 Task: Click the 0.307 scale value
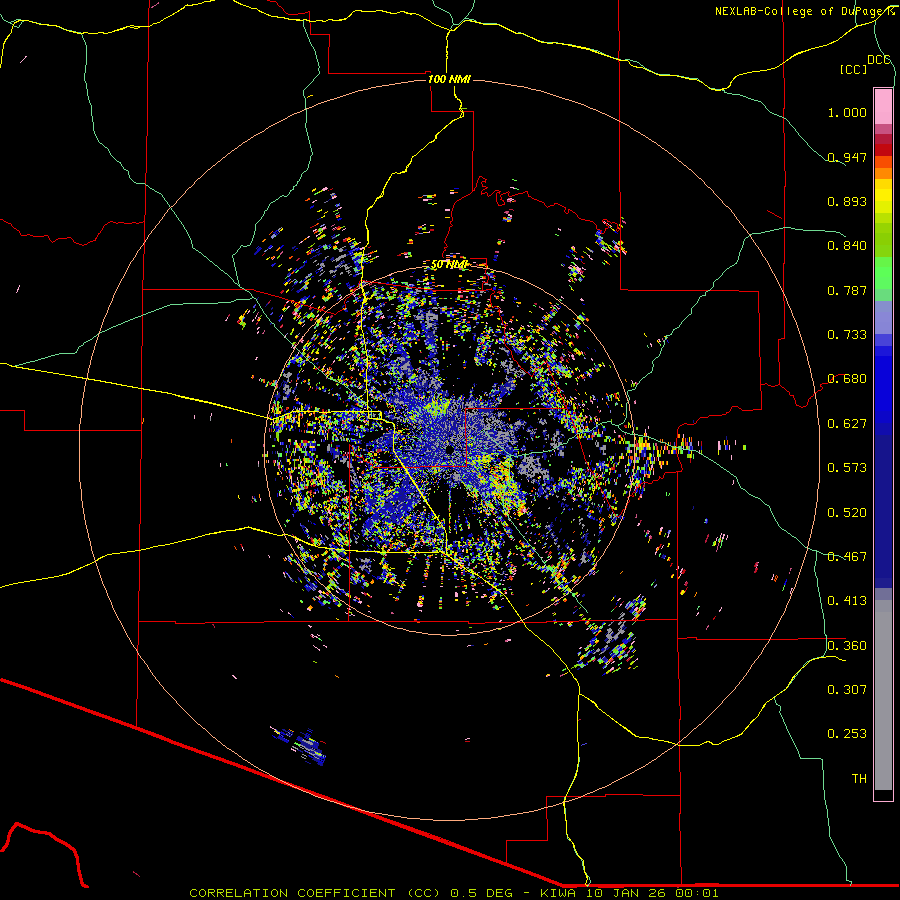847,690
